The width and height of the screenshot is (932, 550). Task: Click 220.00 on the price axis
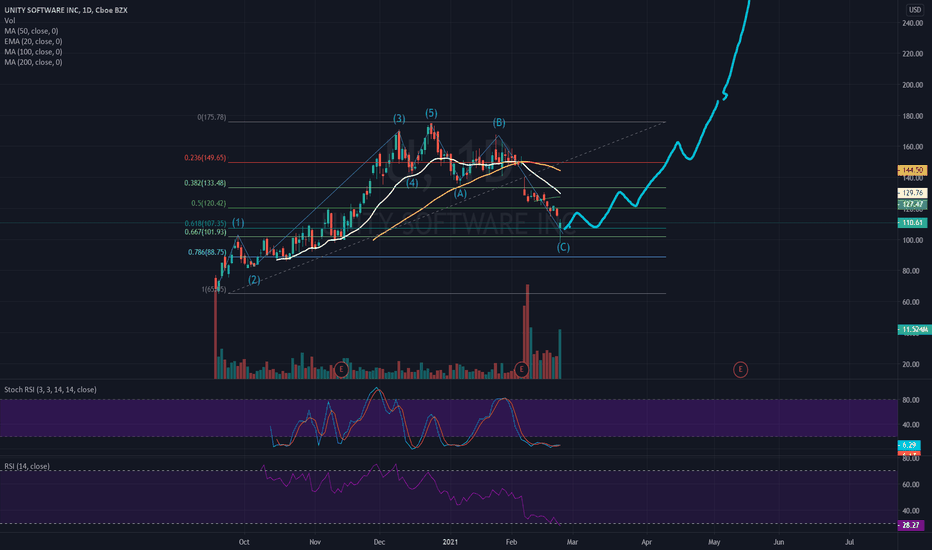pos(912,54)
